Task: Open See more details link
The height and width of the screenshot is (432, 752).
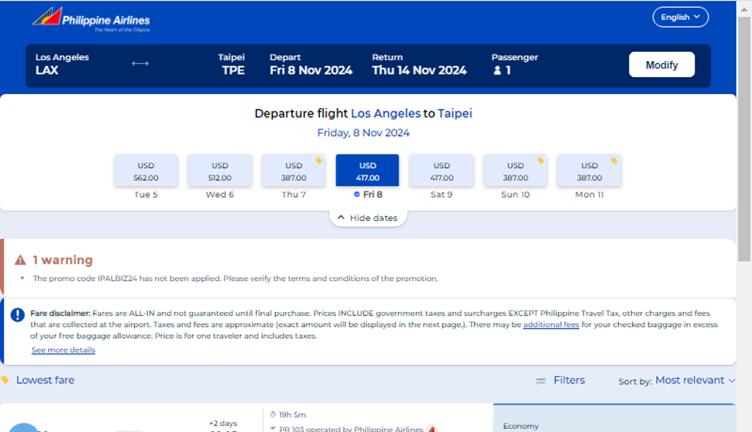Action: [x=63, y=350]
